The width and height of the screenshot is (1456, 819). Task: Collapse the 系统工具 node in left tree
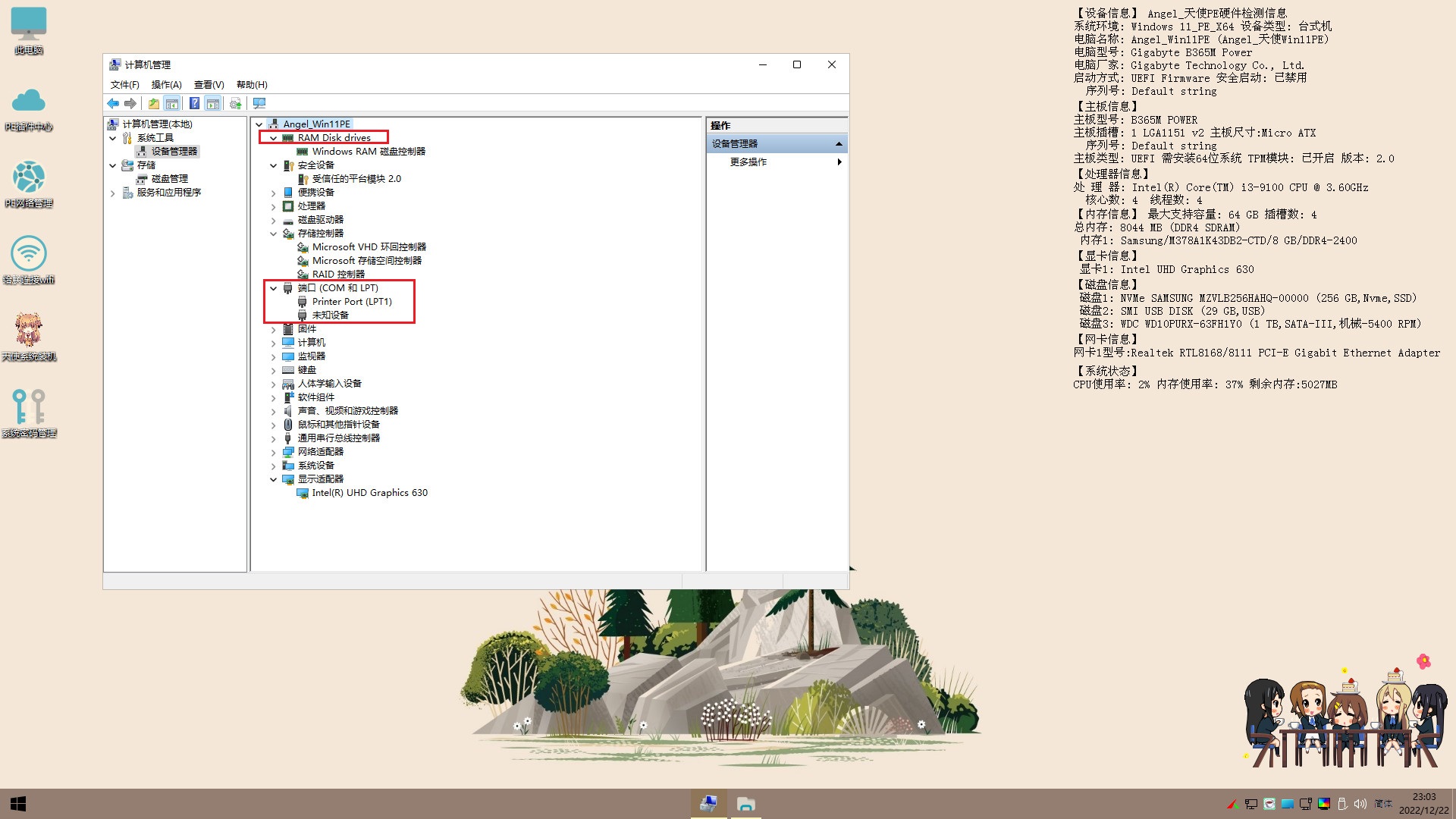113,138
